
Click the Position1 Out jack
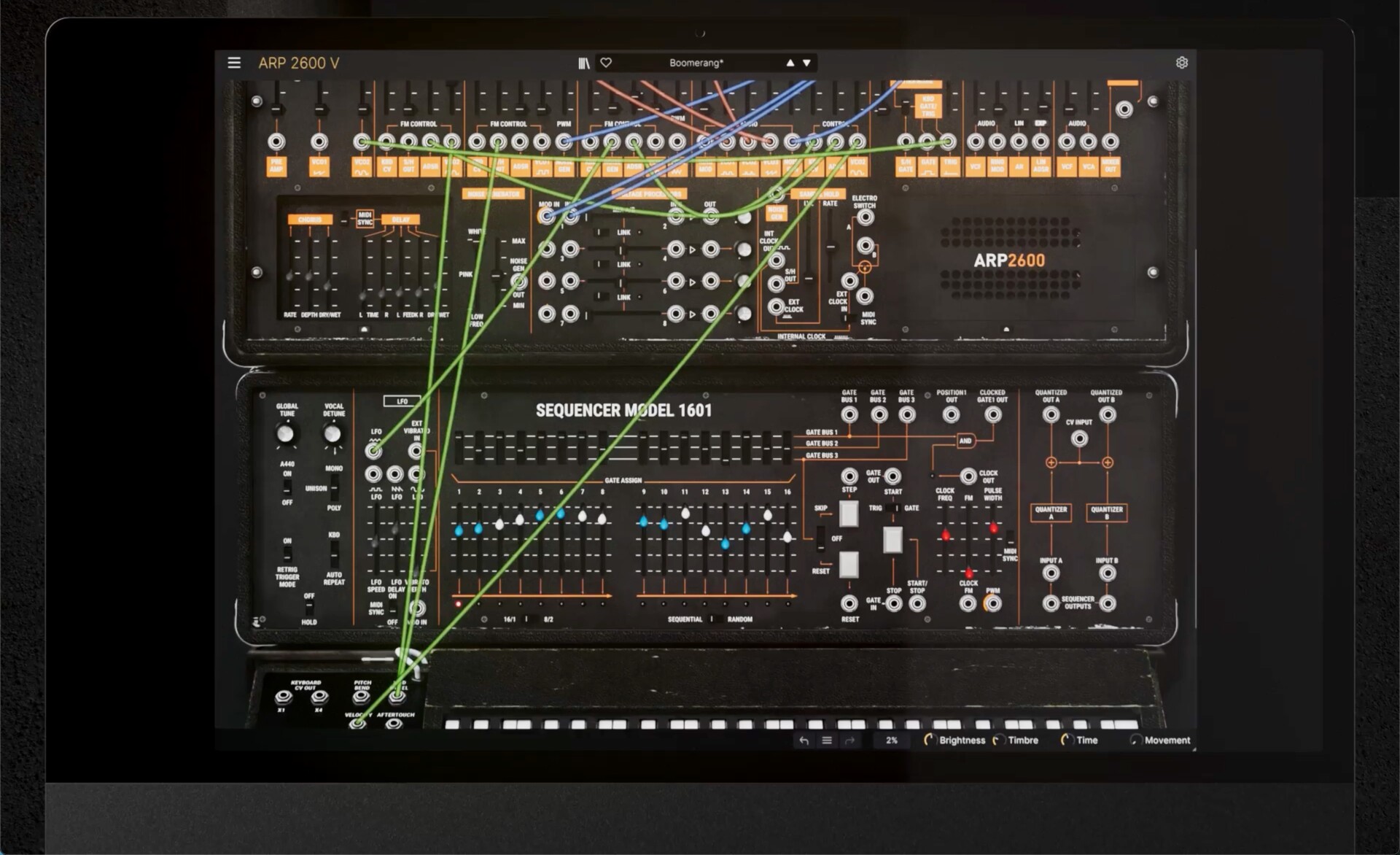coord(951,415)
